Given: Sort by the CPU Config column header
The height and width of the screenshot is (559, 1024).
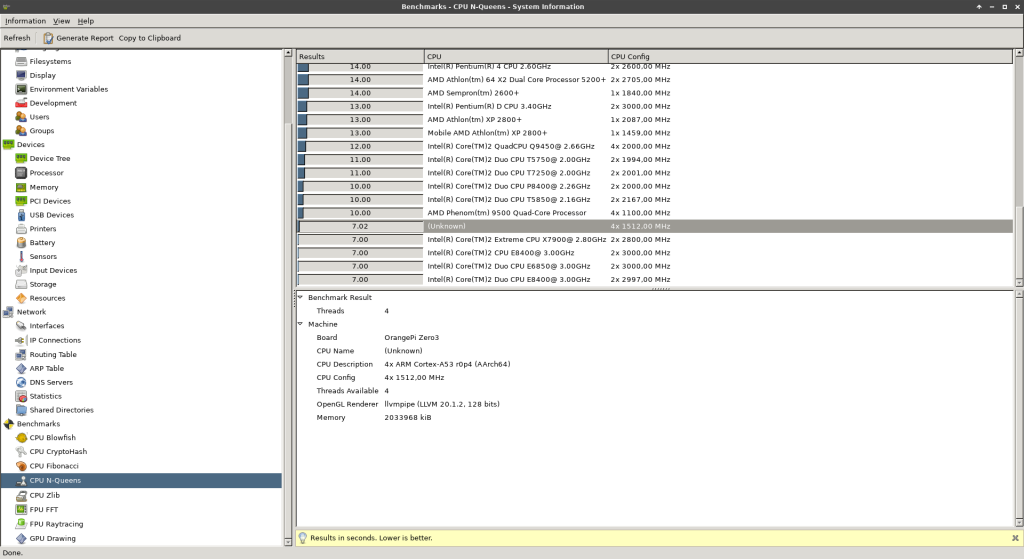Looking at the screenshot, I should (809, 57).
